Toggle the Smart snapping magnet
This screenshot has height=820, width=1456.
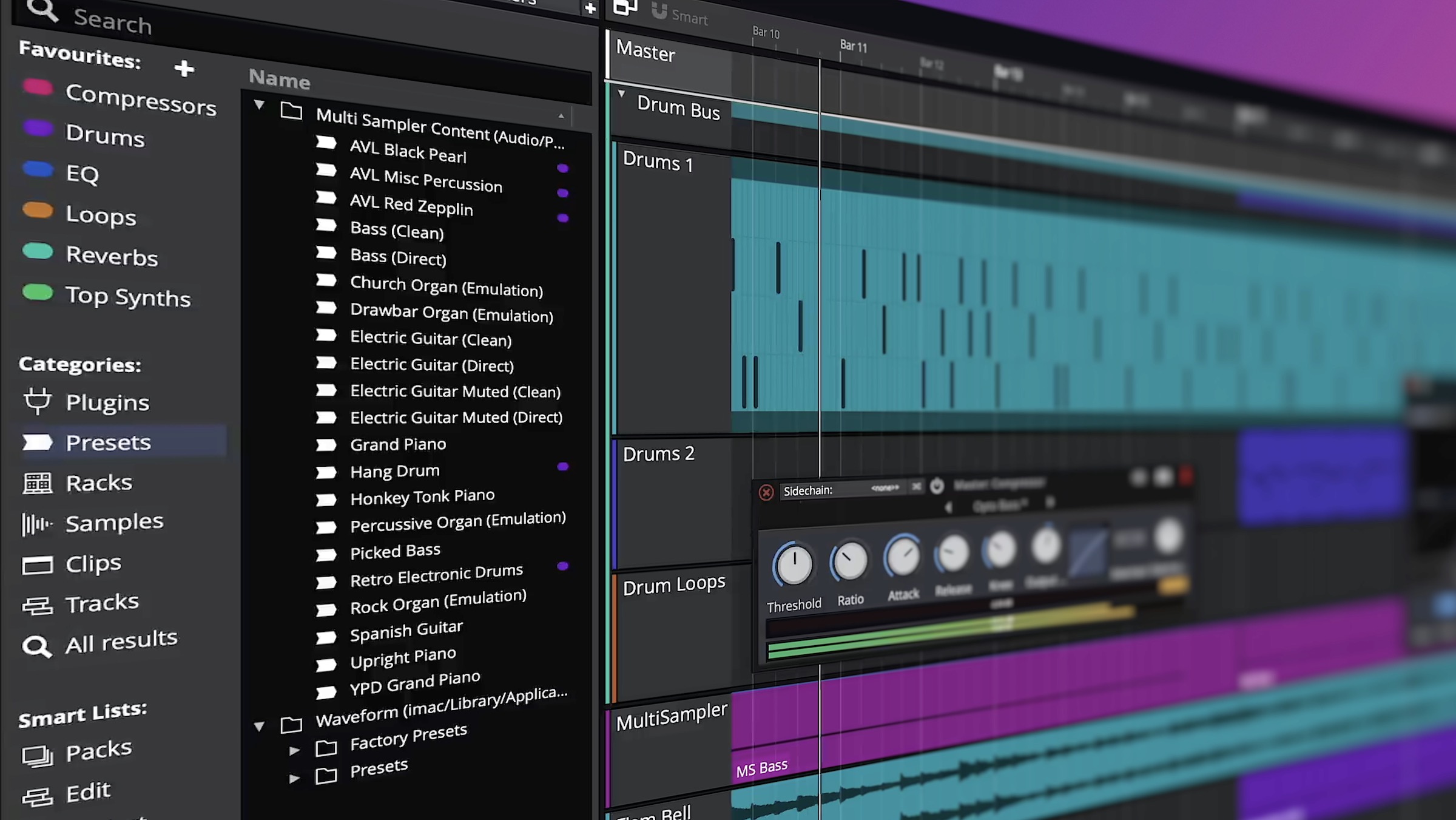pyautogui.click(x=659, y=11)
